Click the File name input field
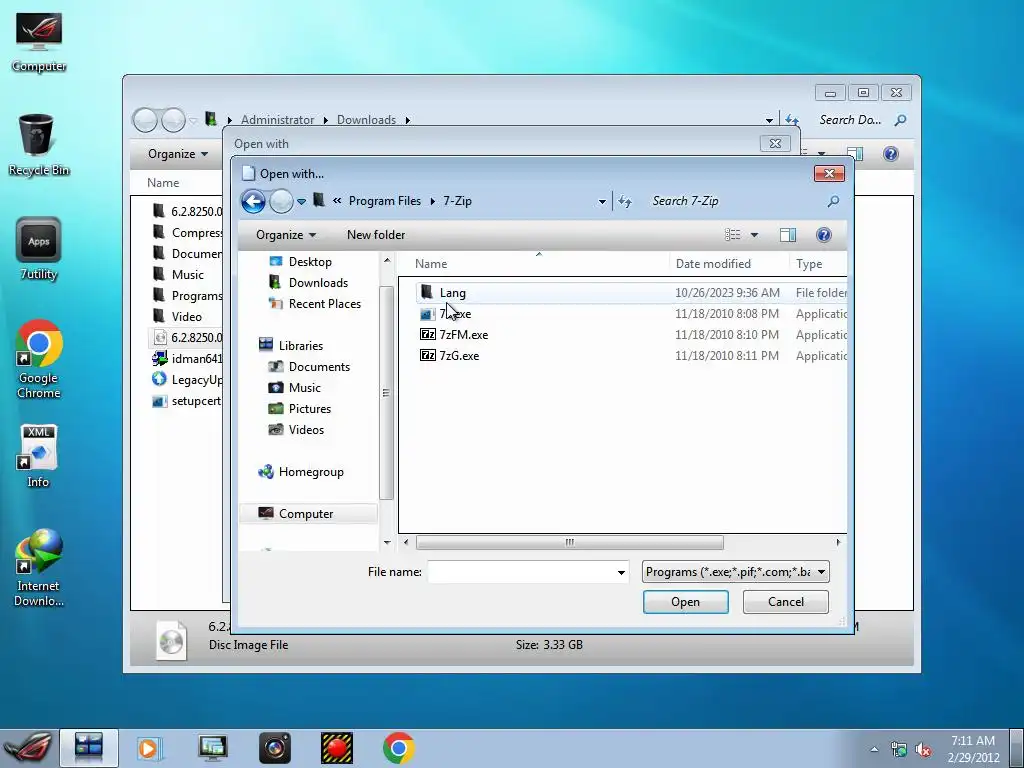Screen dimensions: 1024x768 pyautogui.click(x=520, y=572)
